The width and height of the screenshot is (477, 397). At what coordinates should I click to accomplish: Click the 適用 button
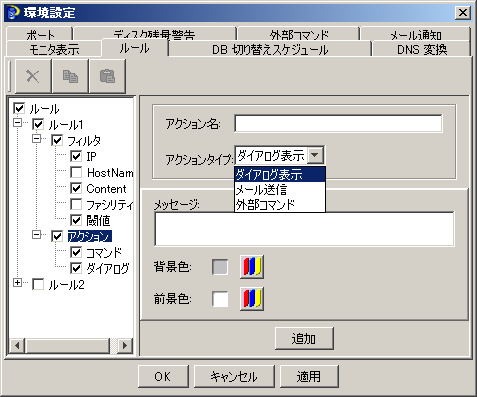309,377
